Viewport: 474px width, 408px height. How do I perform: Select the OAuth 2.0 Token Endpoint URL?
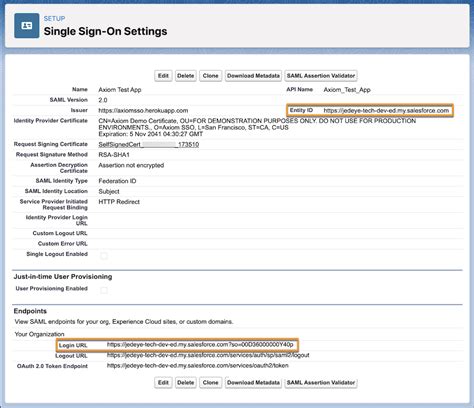pyautogui.click(x=198, y=366)
